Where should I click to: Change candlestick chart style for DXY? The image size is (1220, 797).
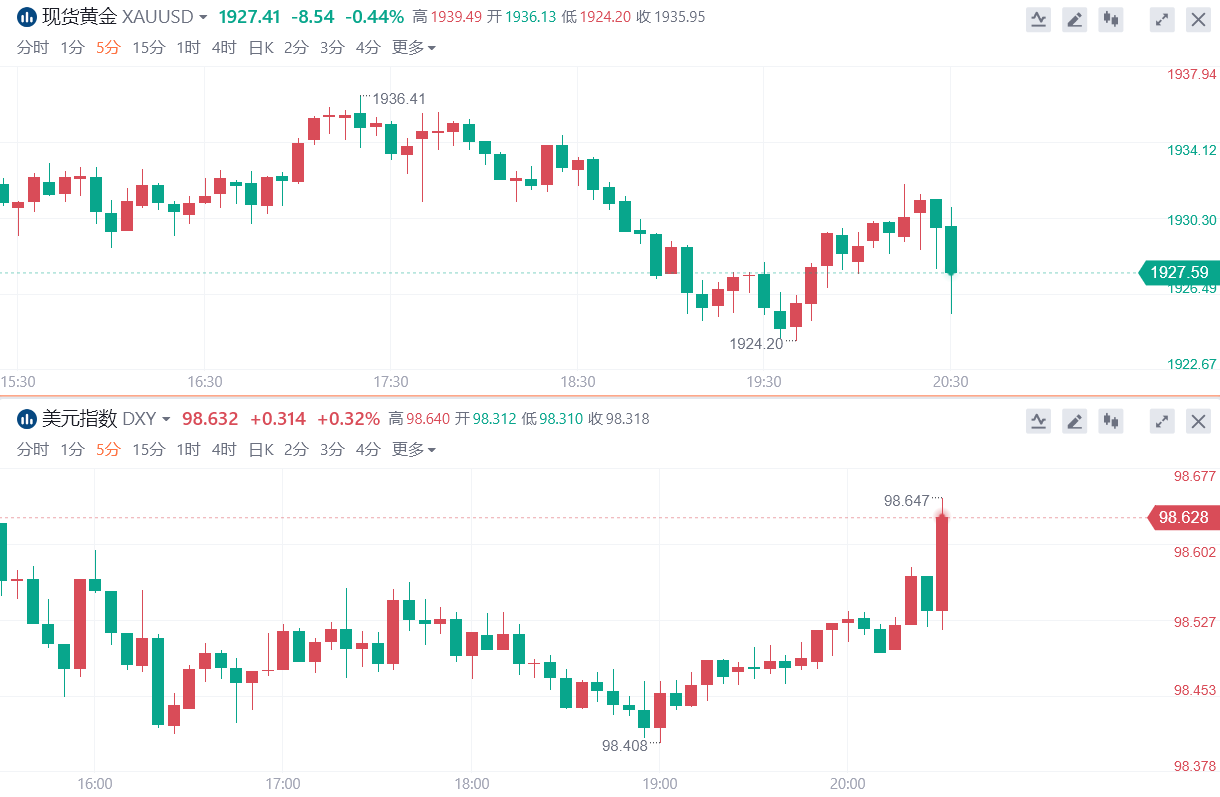click(x=1111, y=421)
